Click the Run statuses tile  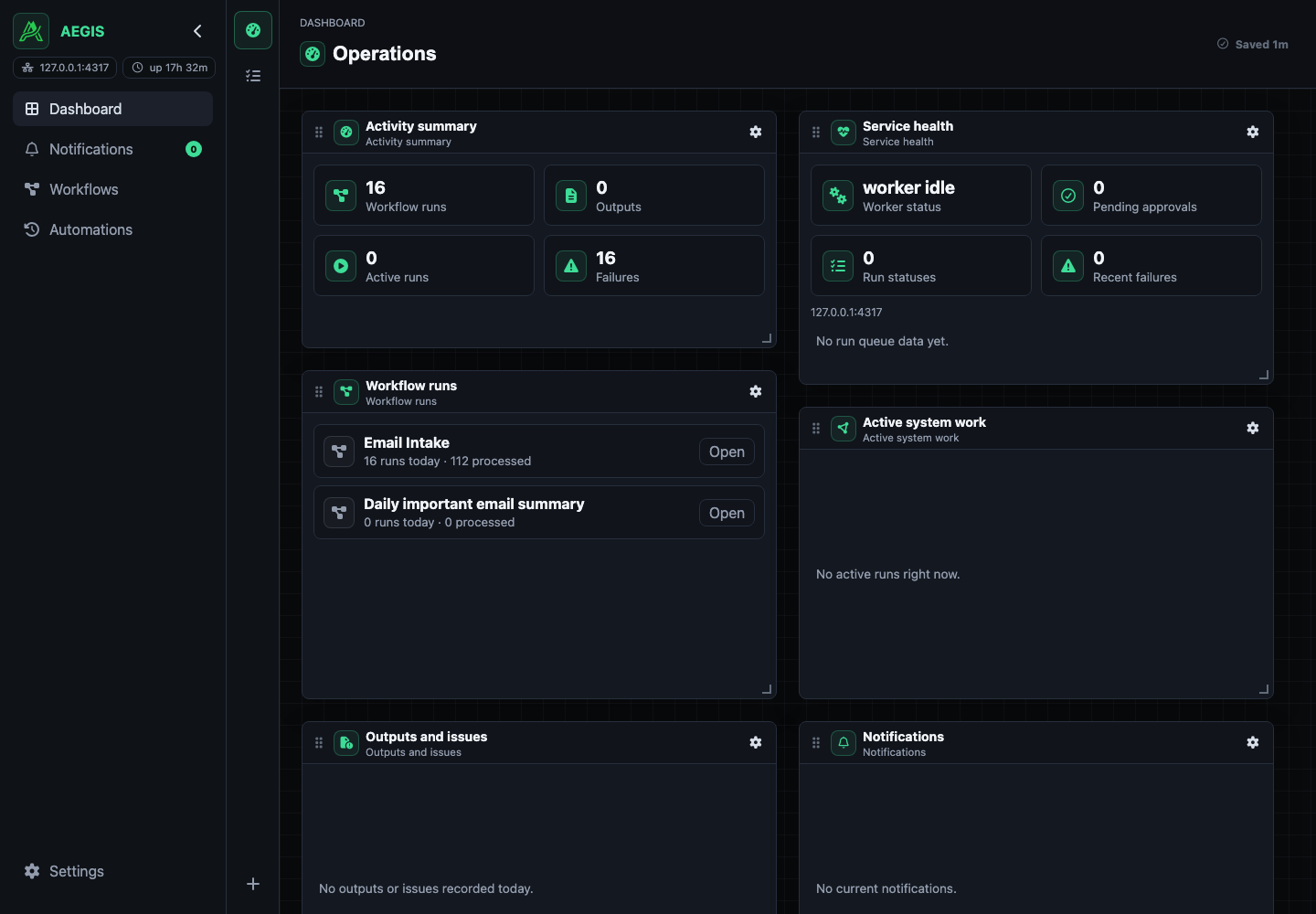click(921, 266)
